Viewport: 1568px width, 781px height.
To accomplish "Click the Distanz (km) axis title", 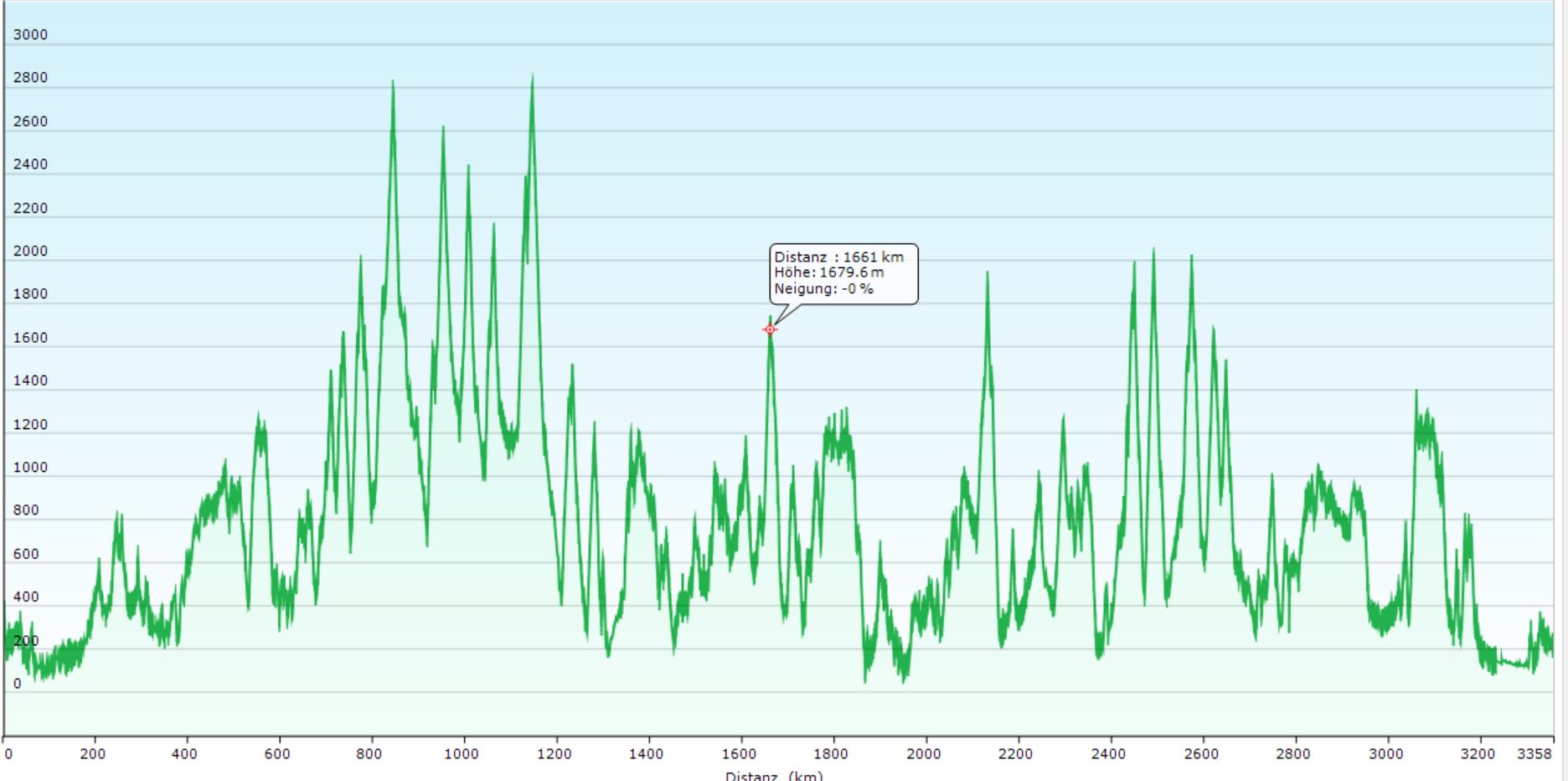I will (773, 775).
